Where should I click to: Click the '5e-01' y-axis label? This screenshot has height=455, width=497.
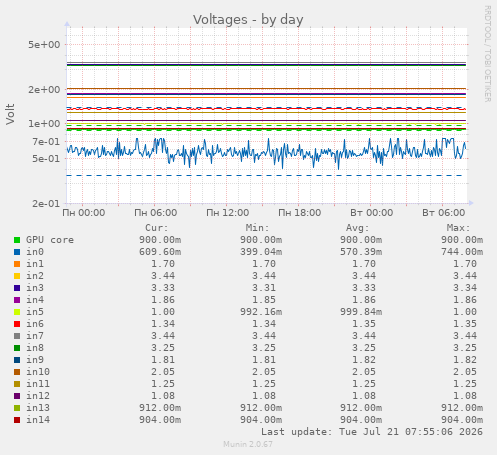[46, 159]
